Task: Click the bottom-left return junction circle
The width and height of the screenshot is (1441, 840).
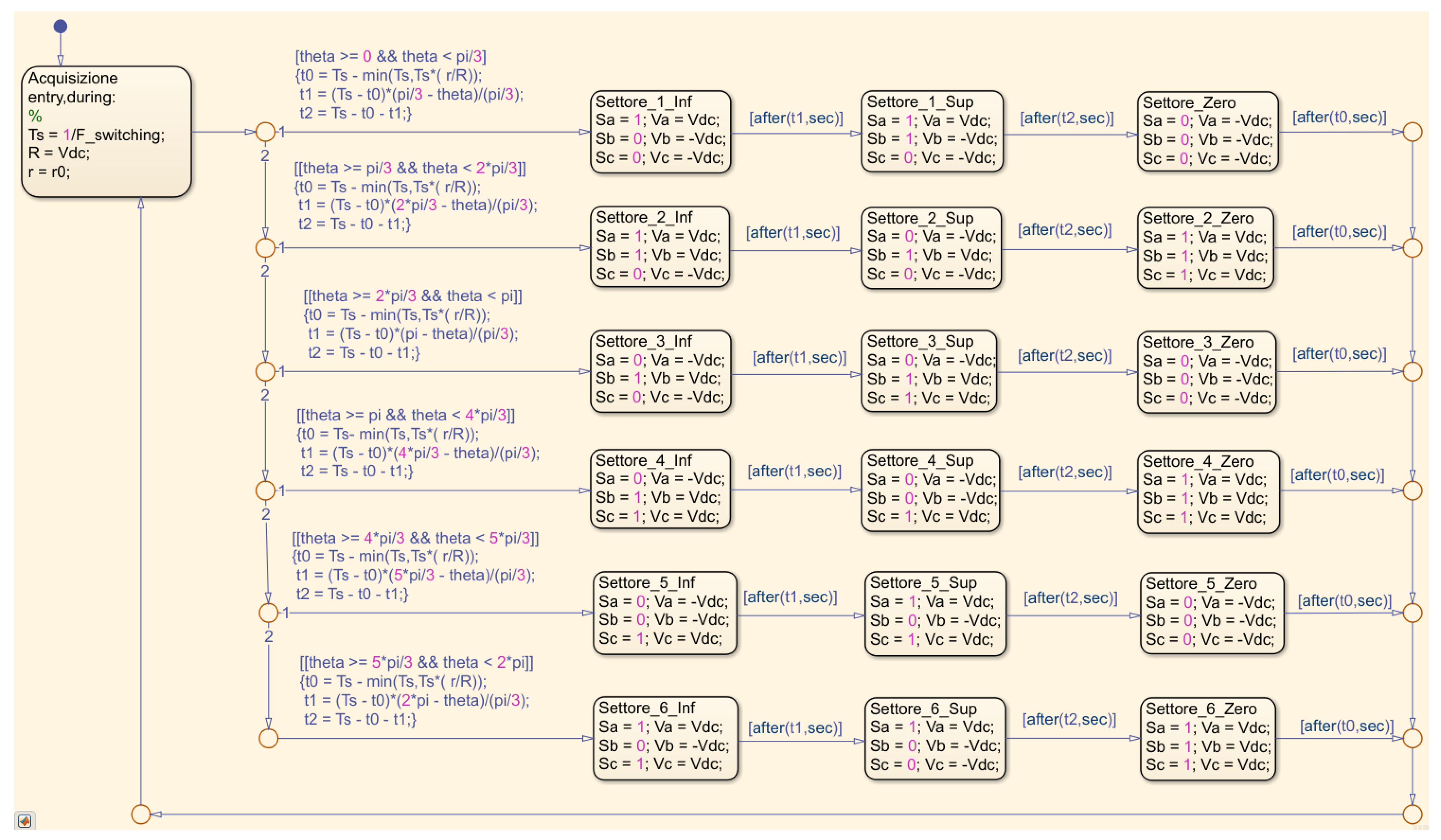Action: 141,814
